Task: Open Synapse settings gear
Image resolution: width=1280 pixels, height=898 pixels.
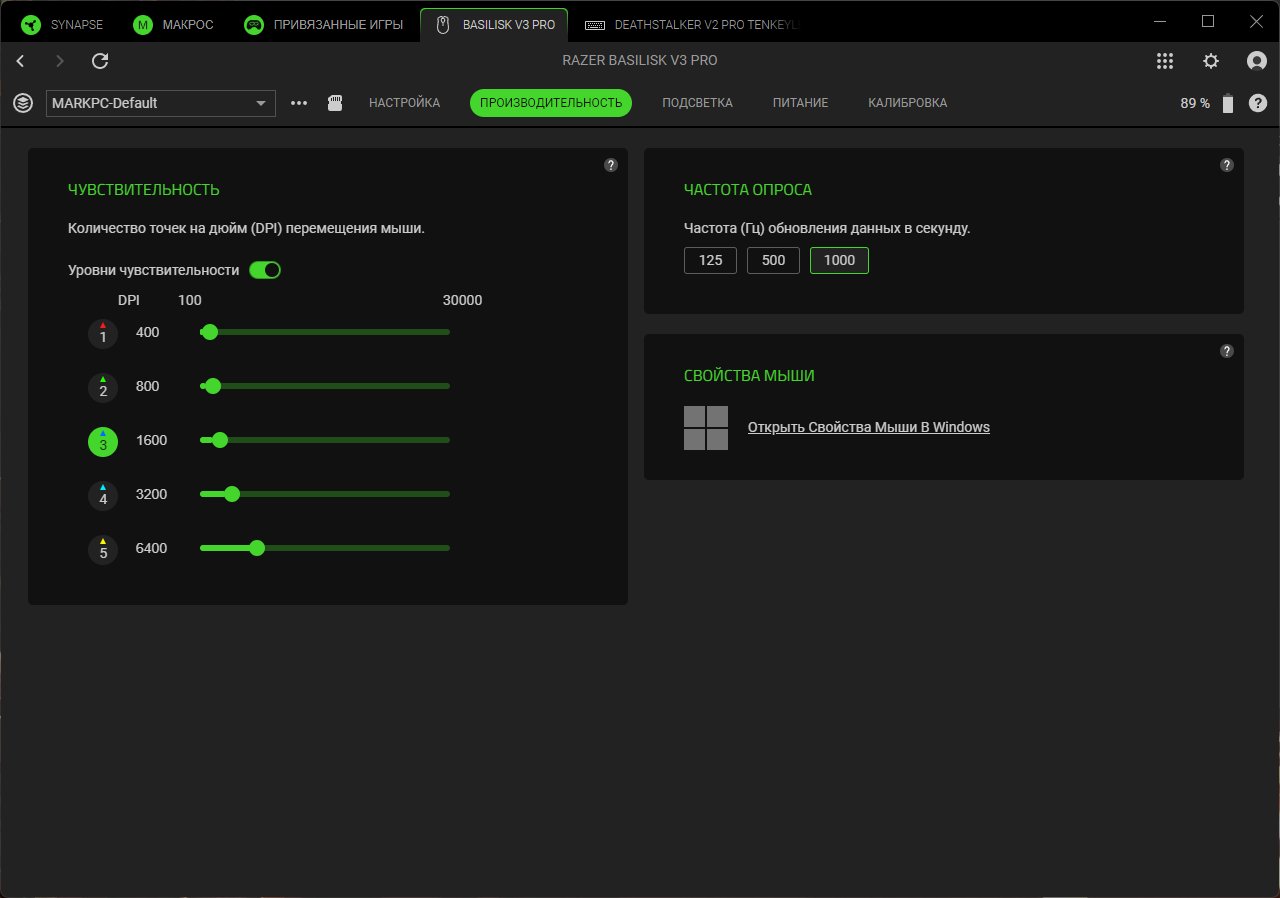Action: click(x=1211, y=61)
